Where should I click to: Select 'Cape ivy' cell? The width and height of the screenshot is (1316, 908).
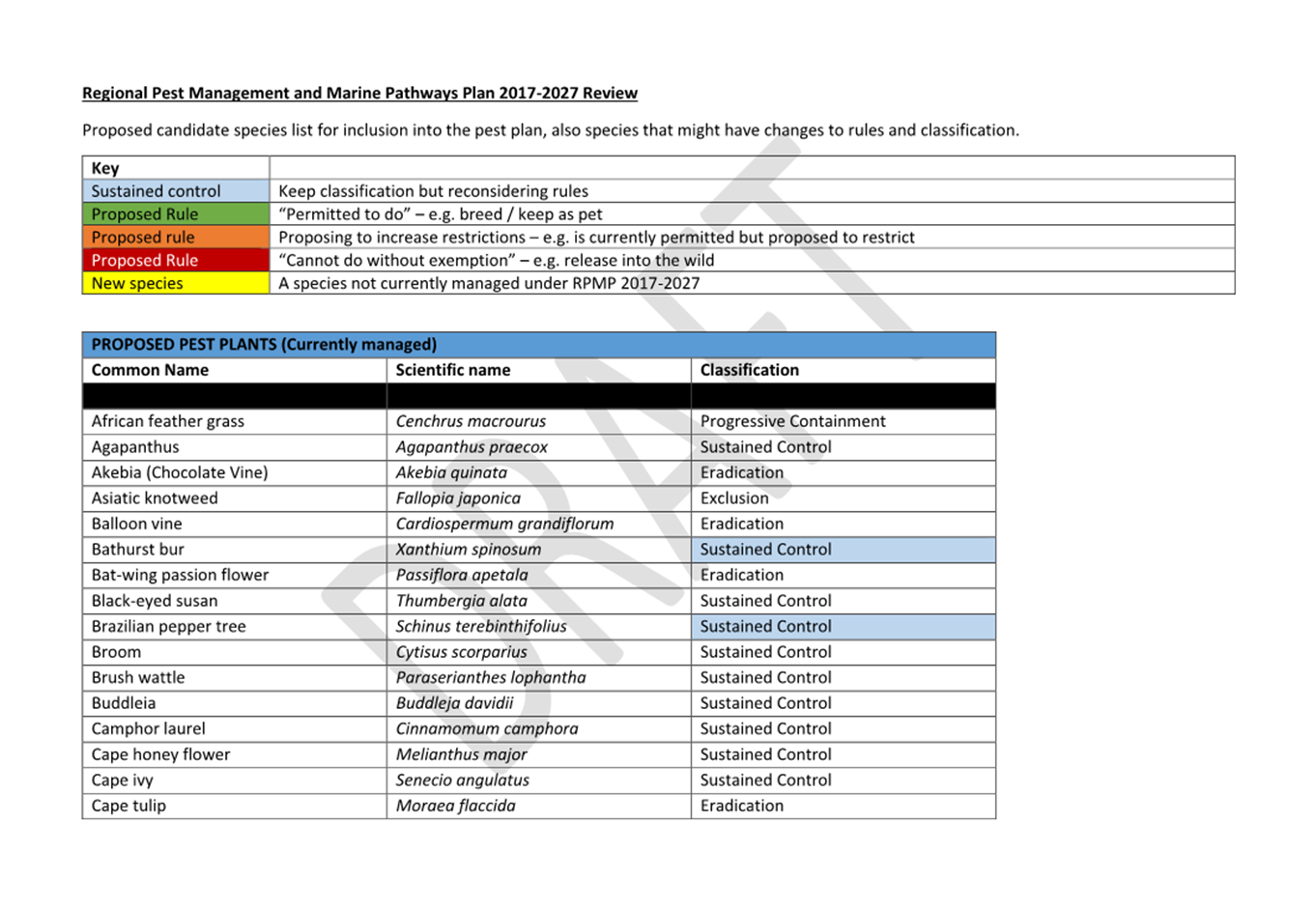[235, 780]
